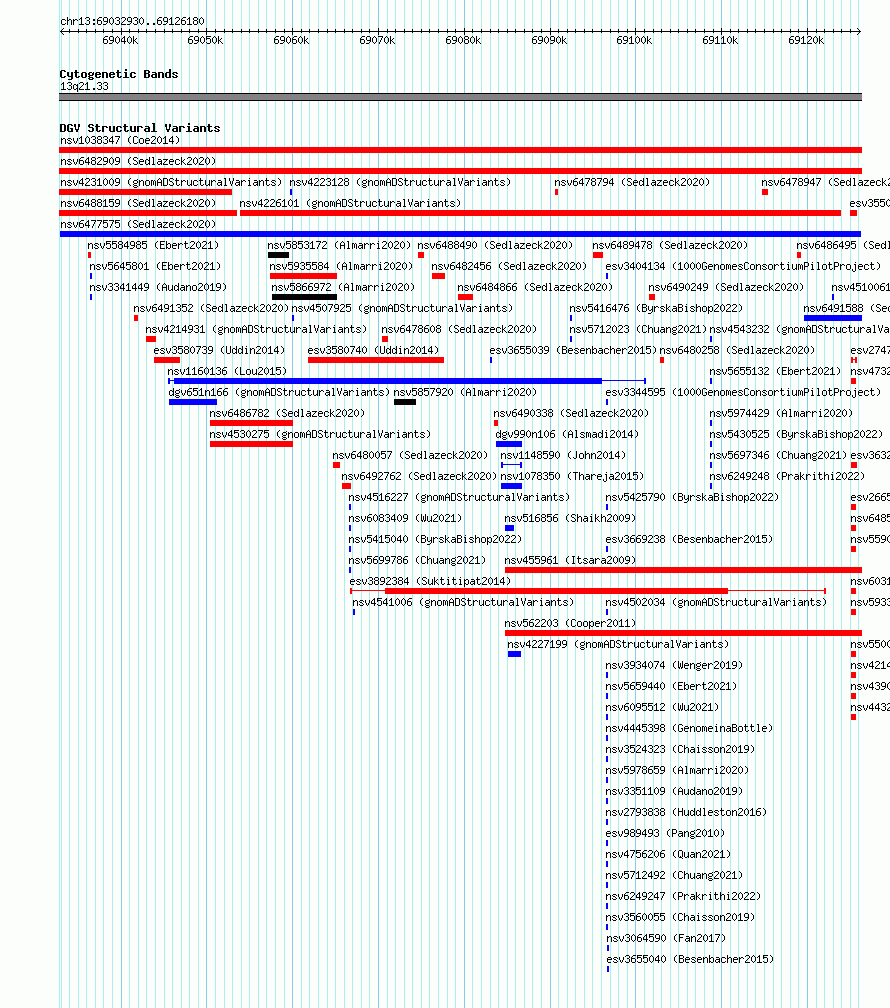
Task: Select nsv6491352 (Sedlazeck2020) label
Action: point(211,309)
